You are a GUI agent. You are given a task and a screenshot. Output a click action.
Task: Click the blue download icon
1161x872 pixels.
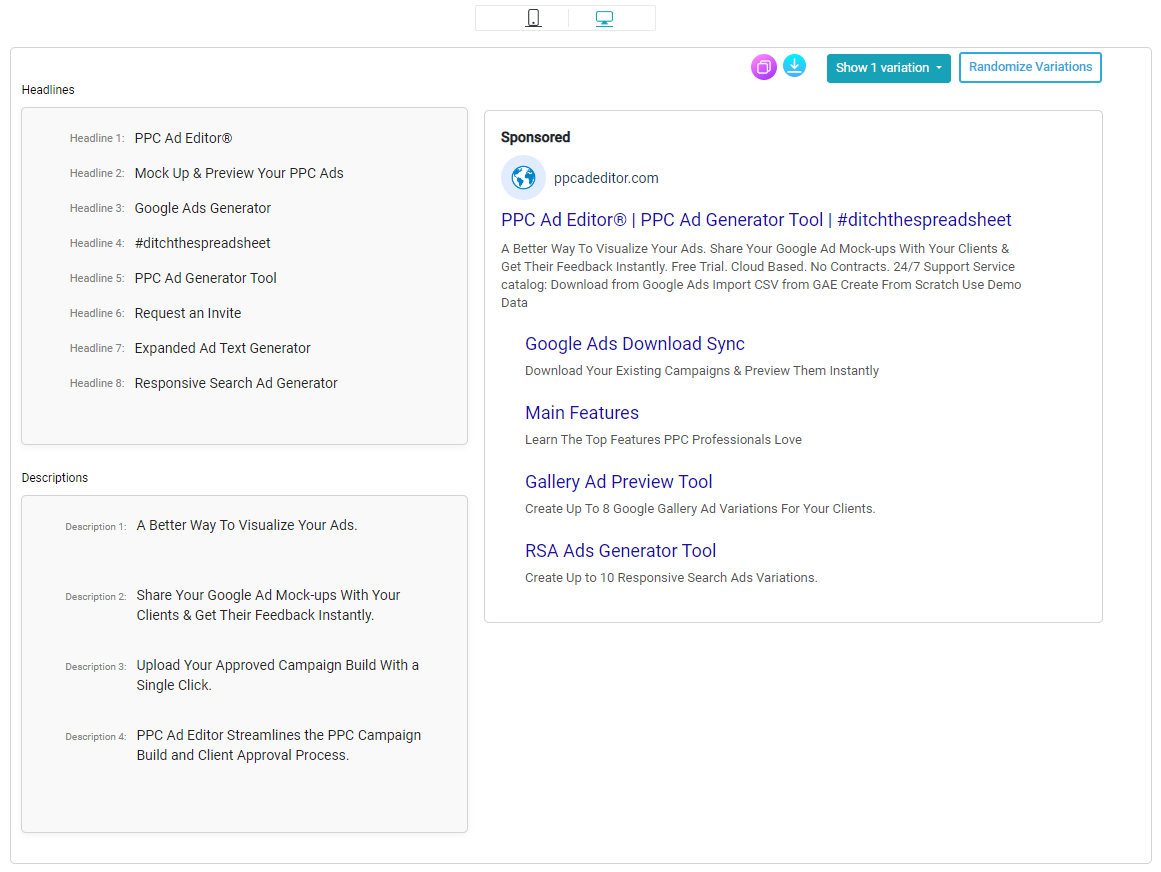[x=794, y=66]
